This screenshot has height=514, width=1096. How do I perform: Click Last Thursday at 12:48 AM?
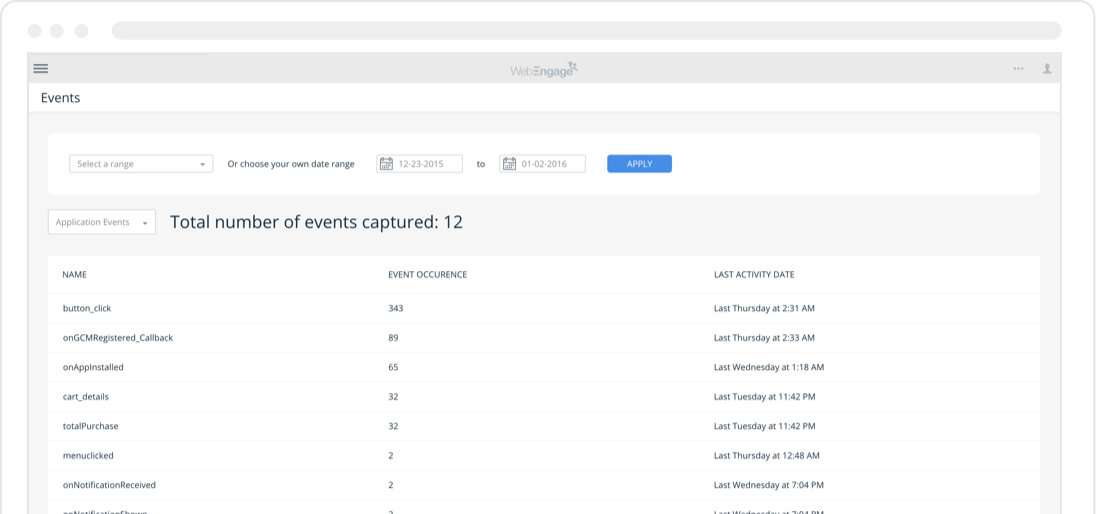tap(767, 455)
